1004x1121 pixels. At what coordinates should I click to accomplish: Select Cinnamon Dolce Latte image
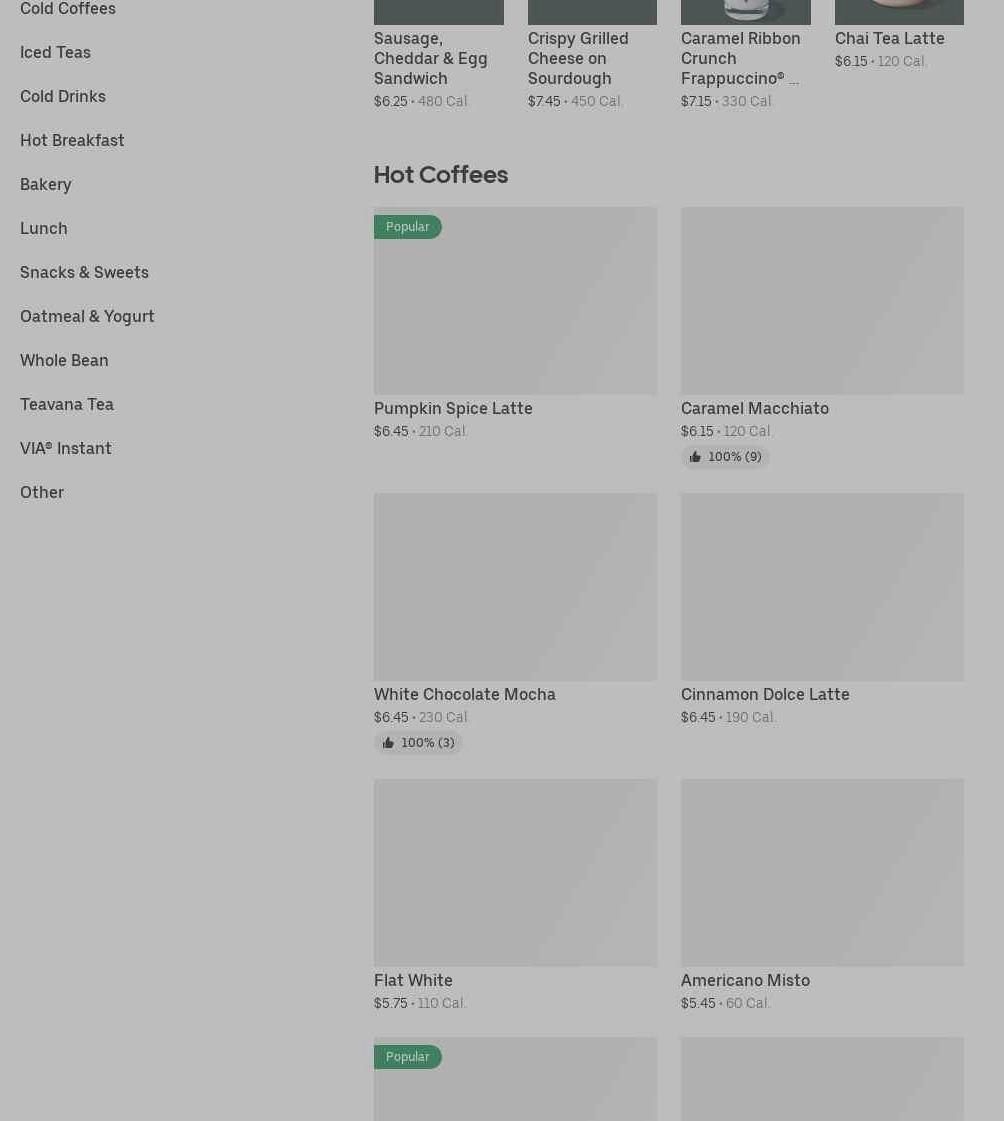[x=822, y=587]
